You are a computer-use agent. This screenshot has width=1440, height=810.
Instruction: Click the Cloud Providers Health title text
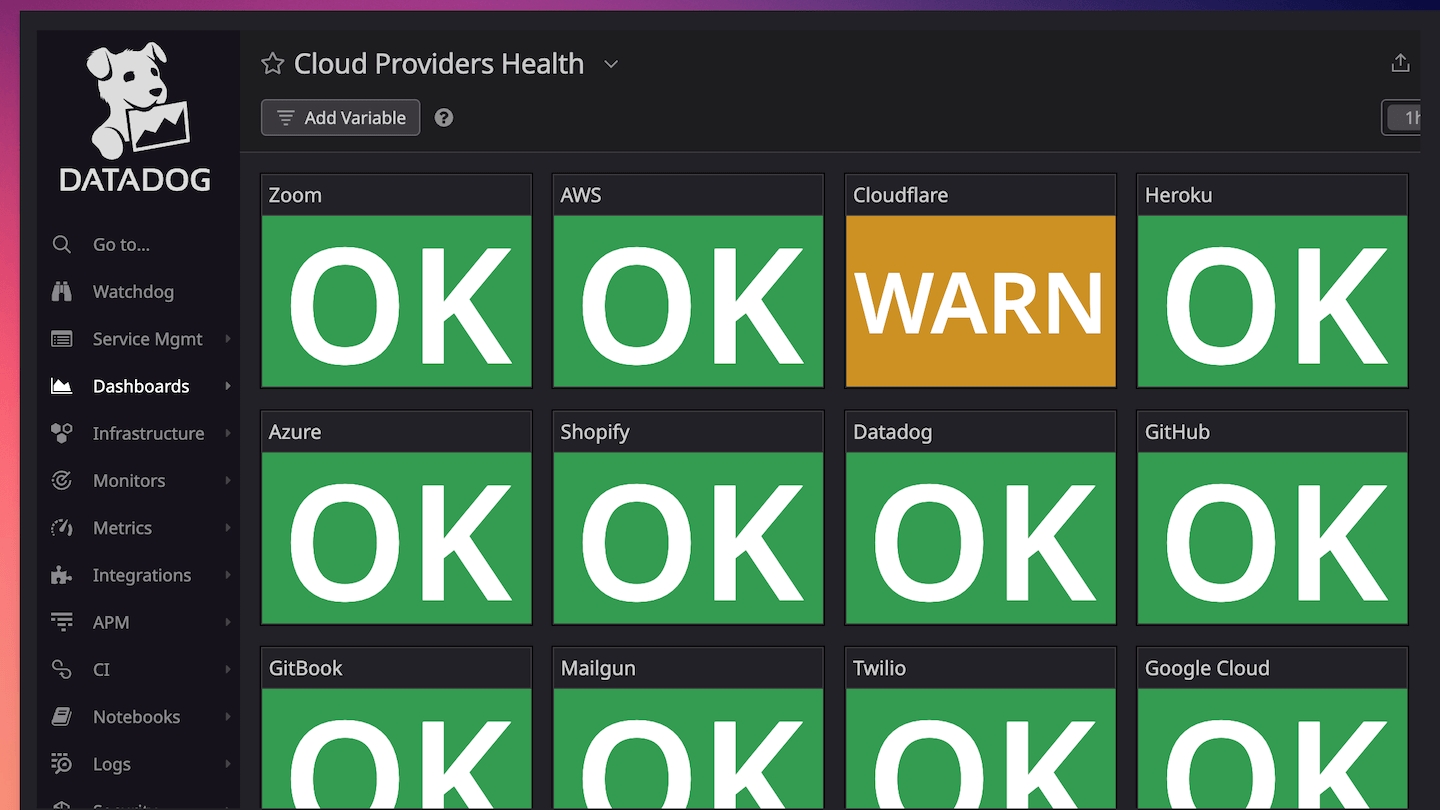pyautogui.click(x=439, y=64)
